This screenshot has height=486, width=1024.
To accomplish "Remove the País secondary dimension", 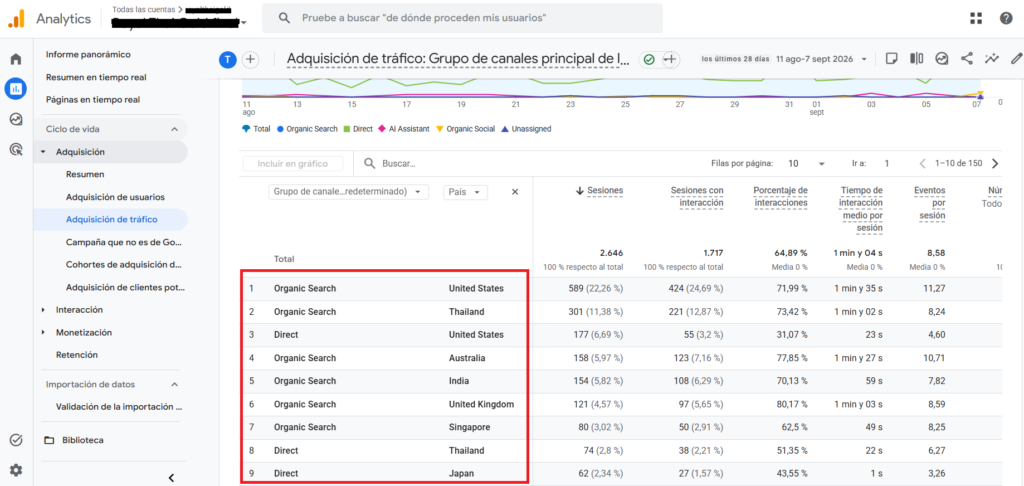I will click(515, 192).
